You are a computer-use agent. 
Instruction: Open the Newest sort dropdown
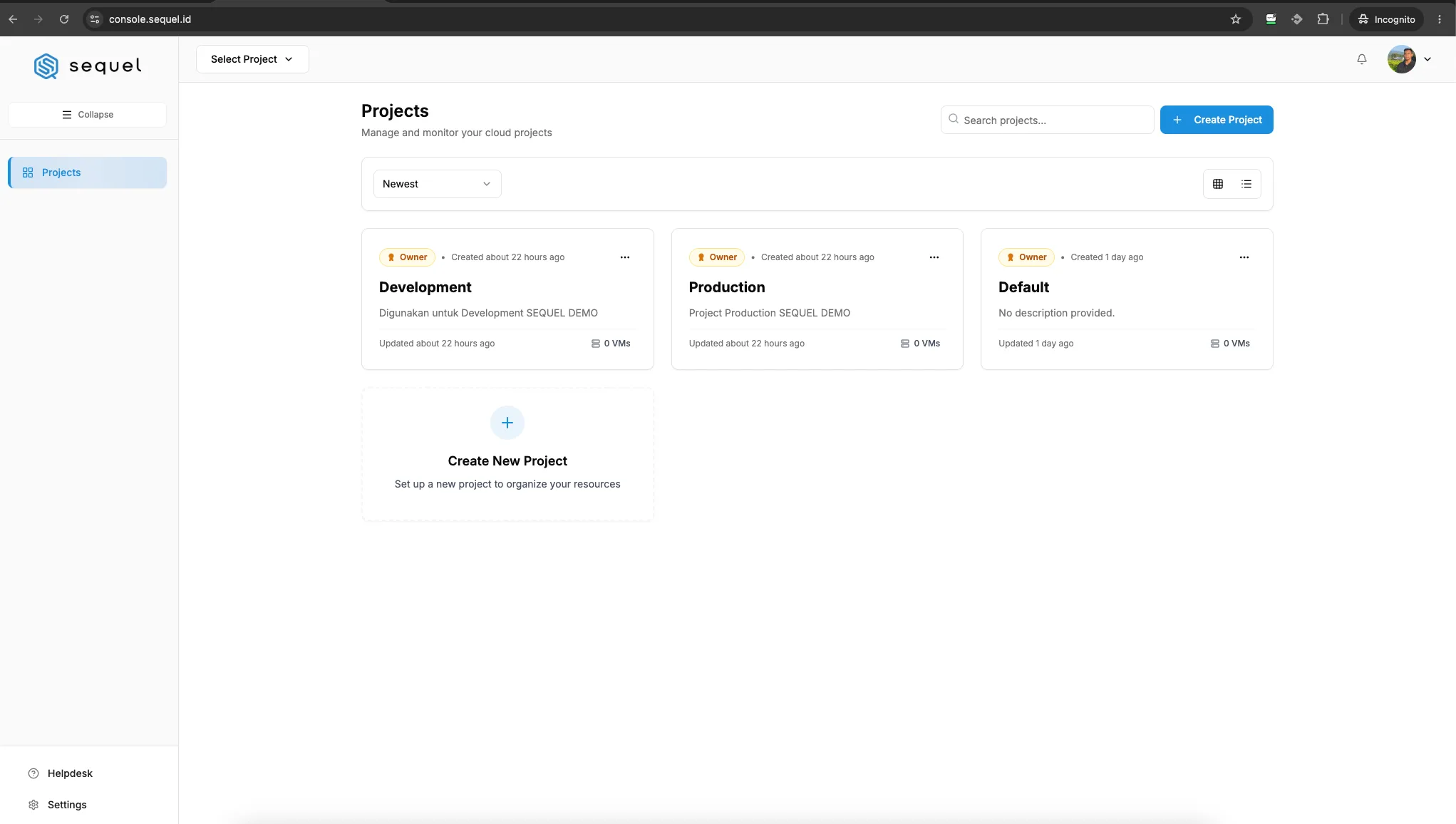tap(437, 184)
